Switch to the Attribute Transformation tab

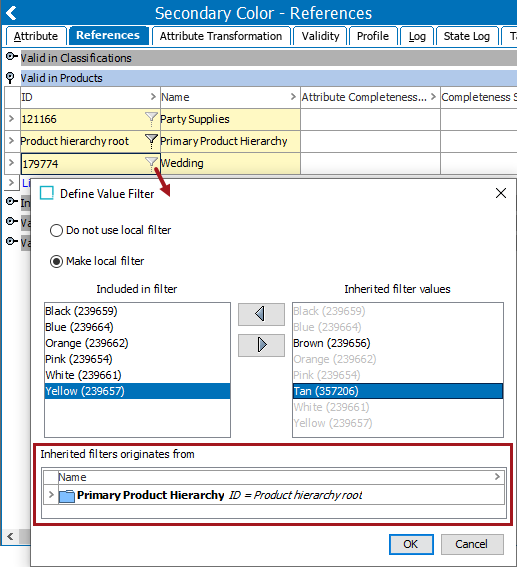tap(221, 36)
